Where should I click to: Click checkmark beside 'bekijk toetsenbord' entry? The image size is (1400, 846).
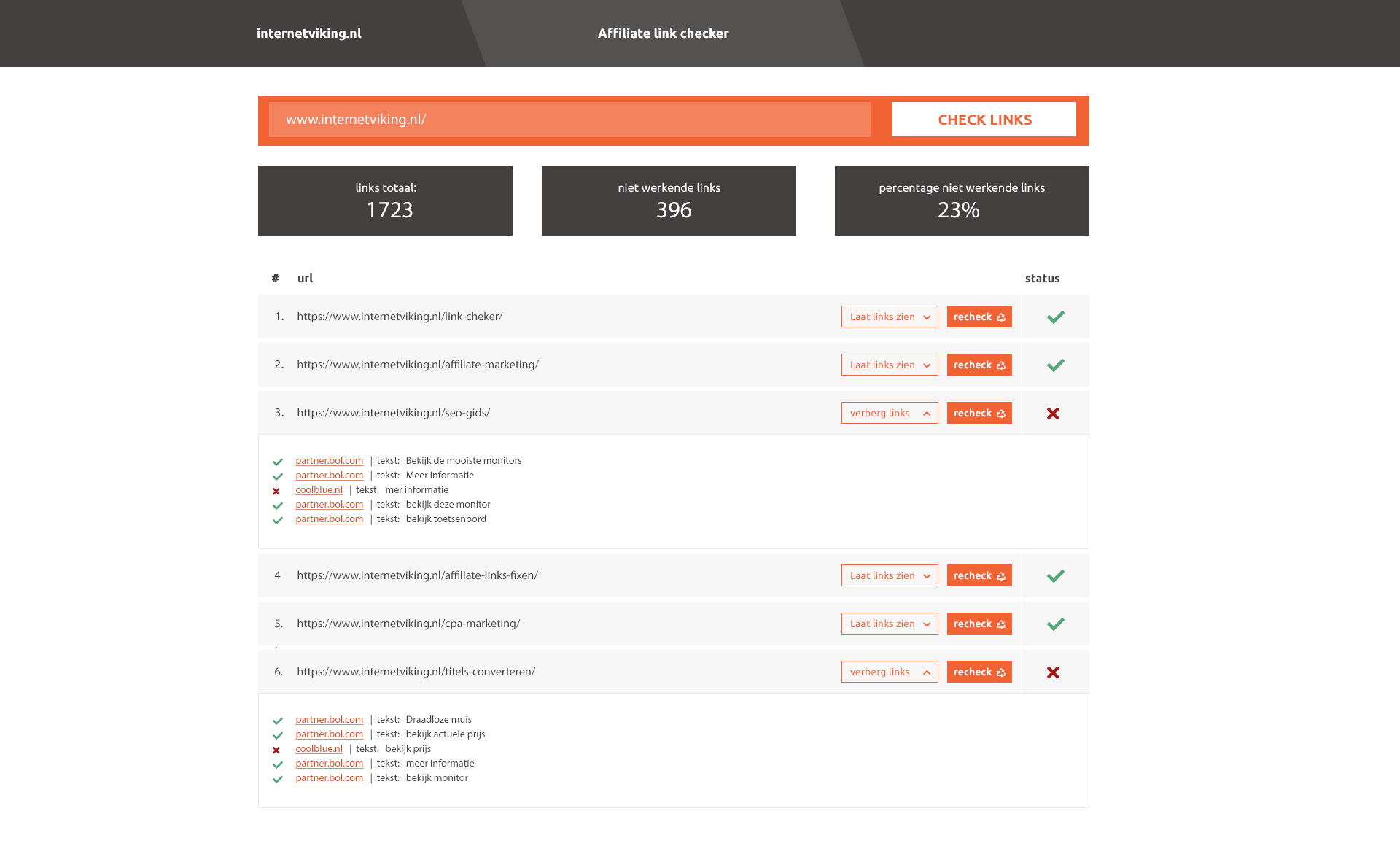278,520
